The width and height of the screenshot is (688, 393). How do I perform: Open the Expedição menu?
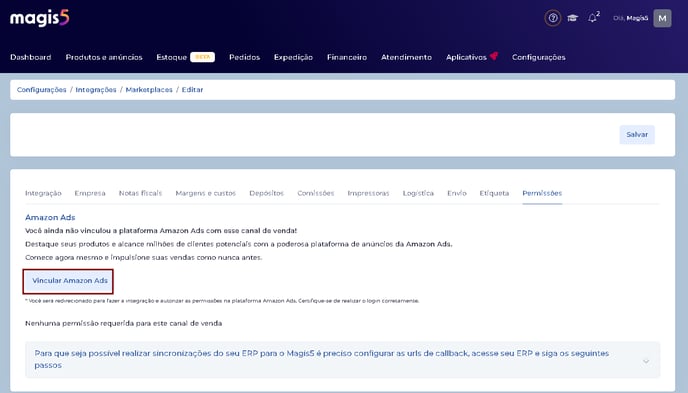click(x=293, y=57)
